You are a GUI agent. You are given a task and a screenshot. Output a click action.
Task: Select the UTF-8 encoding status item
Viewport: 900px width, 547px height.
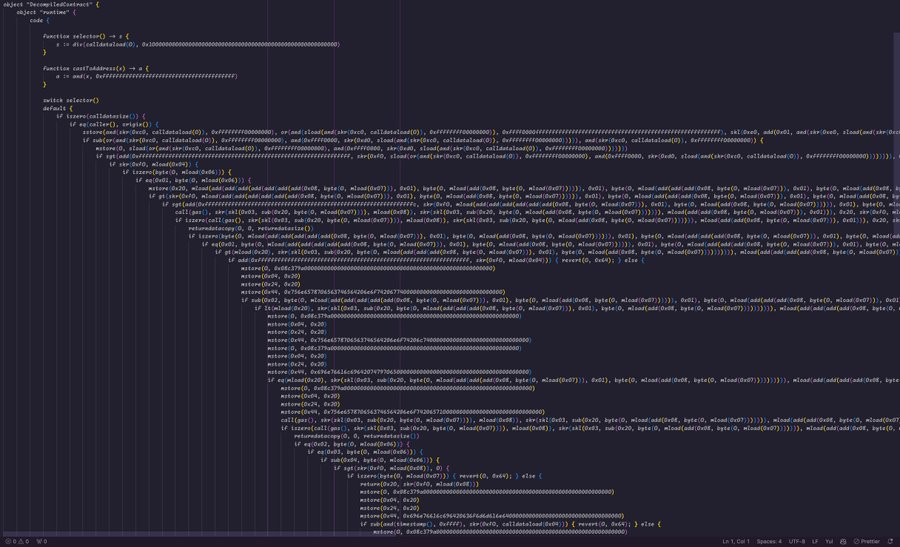pos(797,541)
